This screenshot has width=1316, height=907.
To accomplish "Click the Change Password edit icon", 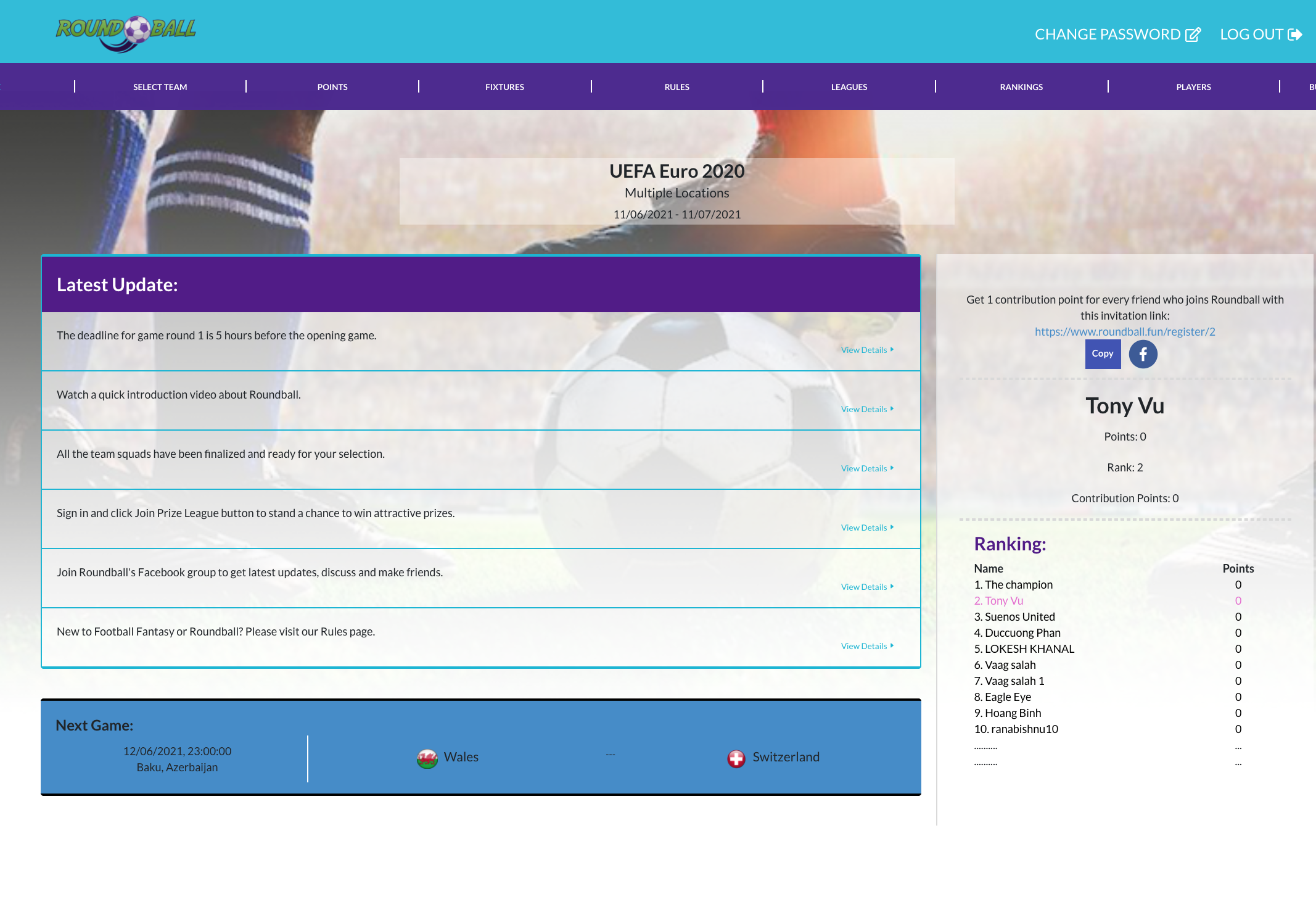I will pos(1193,35).
